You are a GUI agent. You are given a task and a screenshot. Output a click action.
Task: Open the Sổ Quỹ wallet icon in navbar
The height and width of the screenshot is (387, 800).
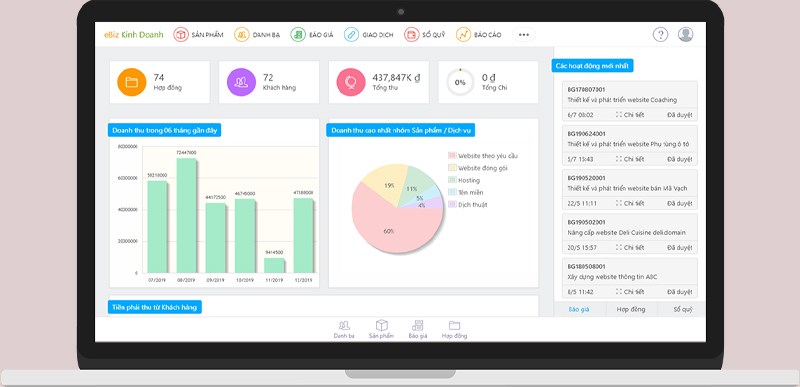[x=412, y=35]
